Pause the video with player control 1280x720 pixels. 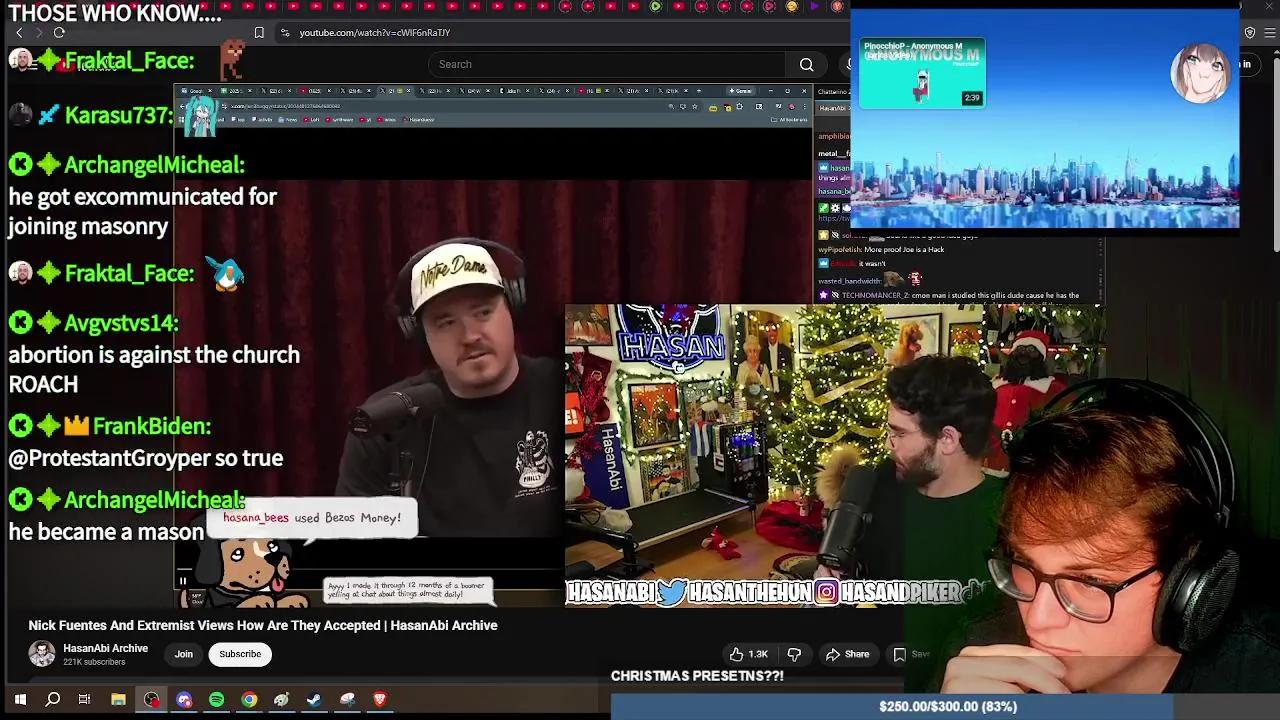(183, 580)
